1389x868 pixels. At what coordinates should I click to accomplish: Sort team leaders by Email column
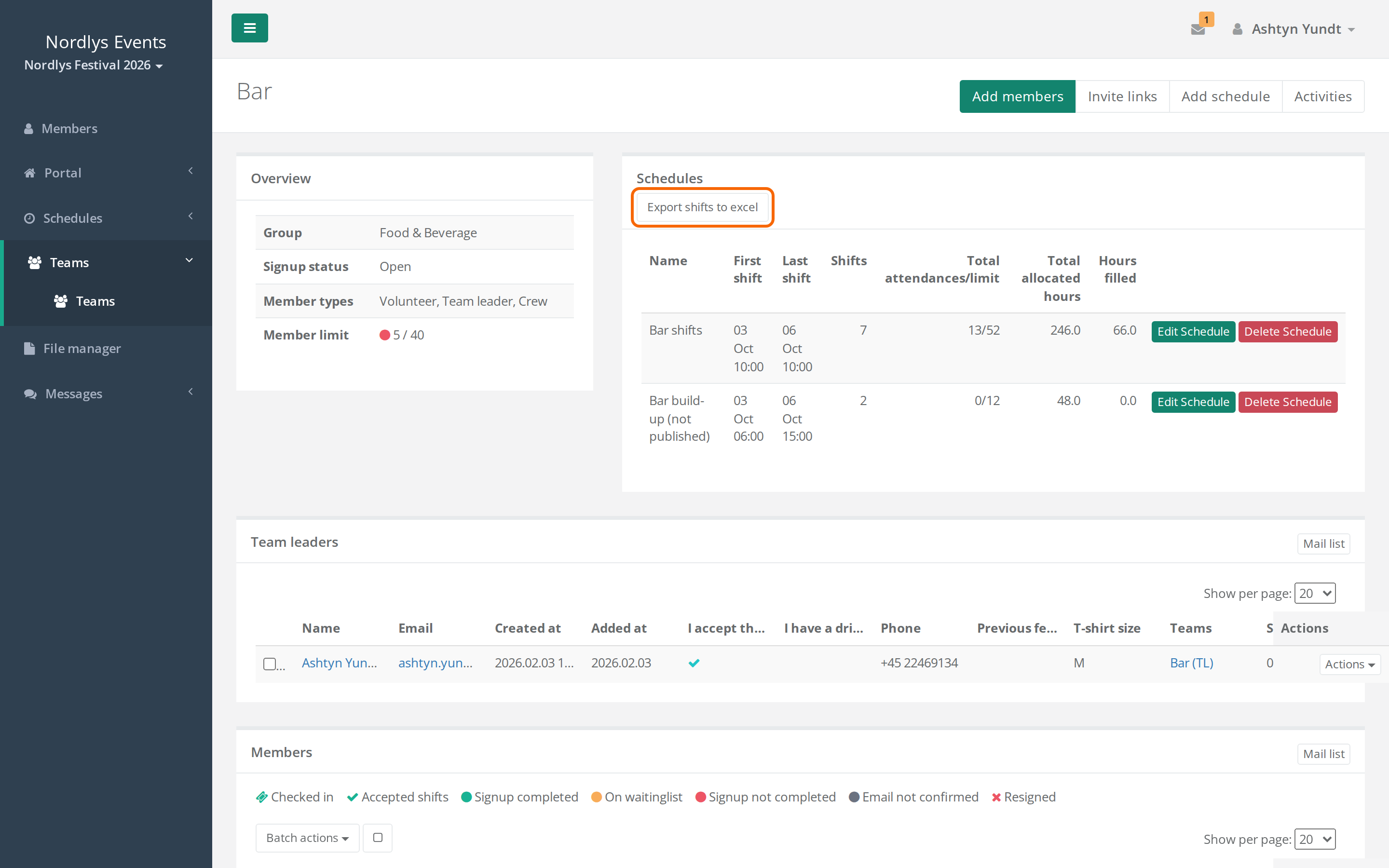coord(416,628)
